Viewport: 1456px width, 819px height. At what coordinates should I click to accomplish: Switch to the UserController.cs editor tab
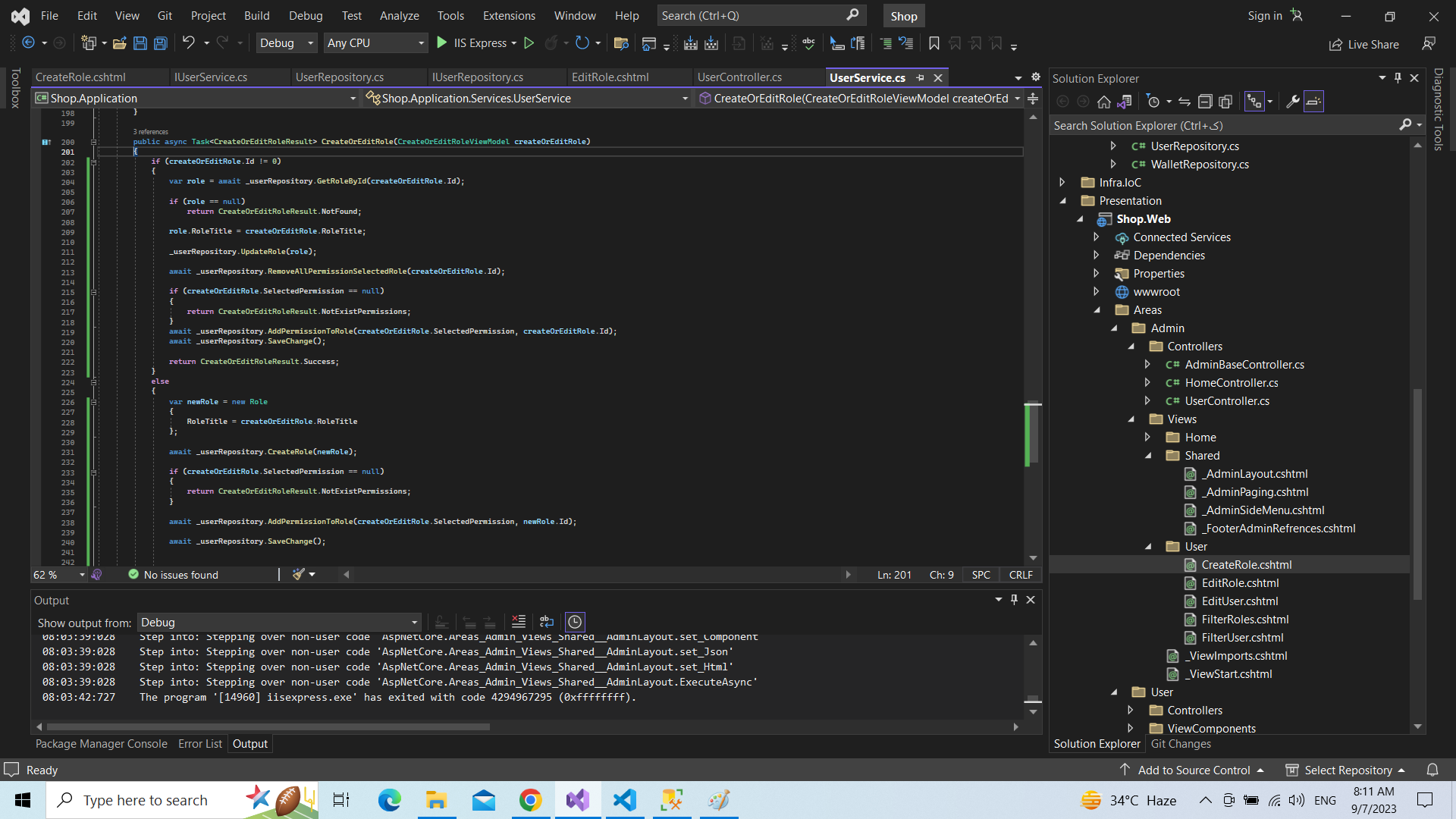739,77
